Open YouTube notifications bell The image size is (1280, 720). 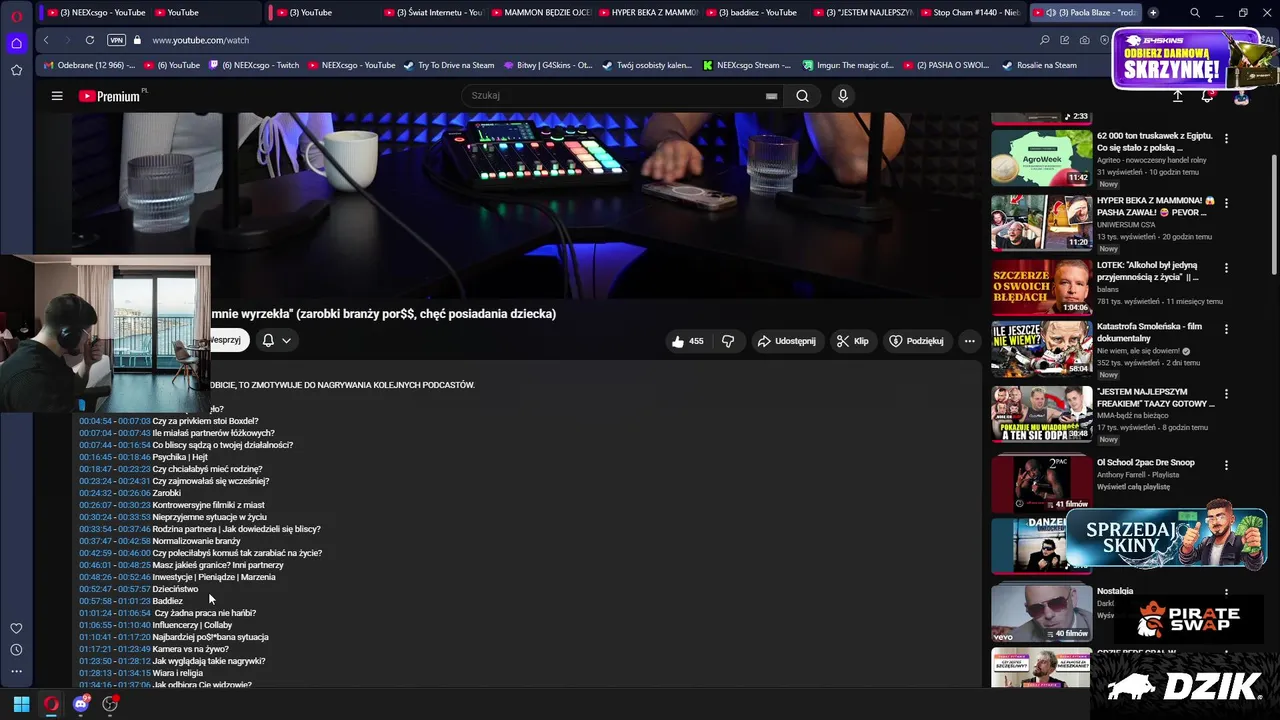(x=1207, y=96)
